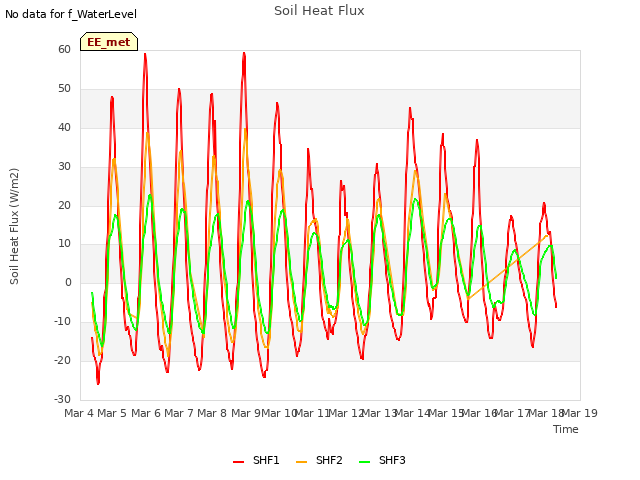Toggle the SHF2 legend entry

coord(319,460)
